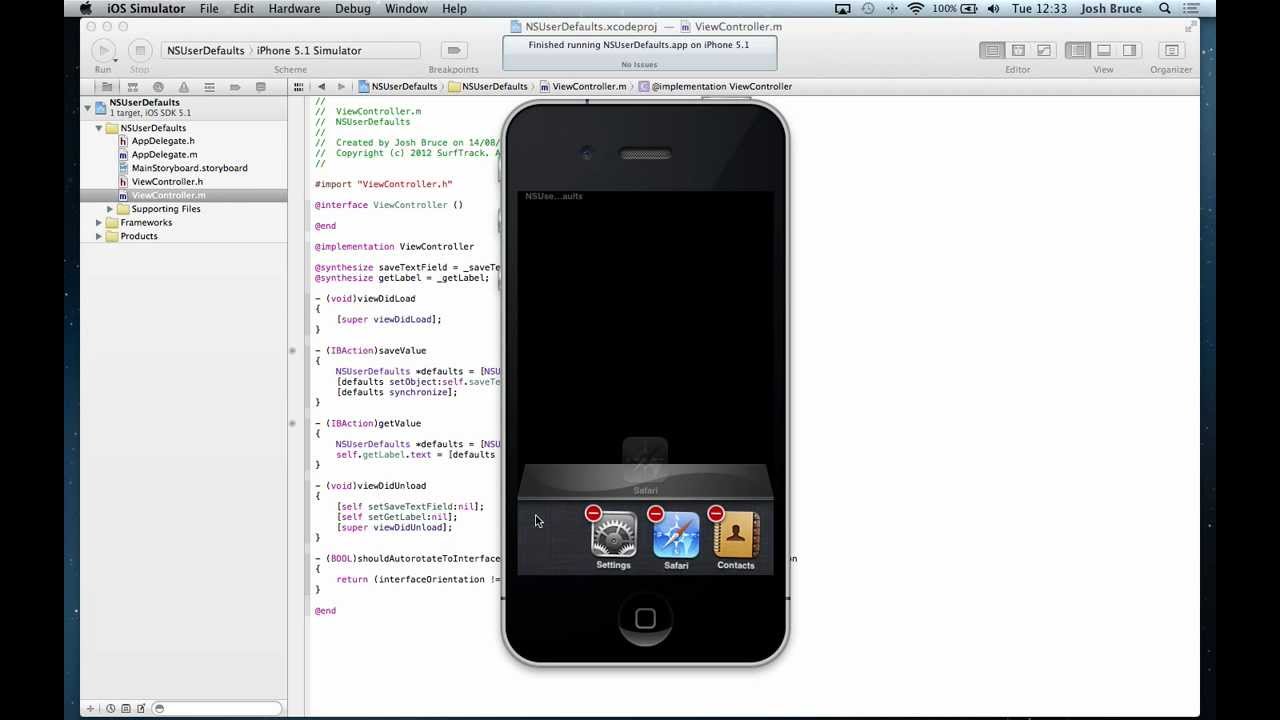1280x720 pixels.
Task: Show the Issue navigator
Action: pyautogui.click(x=183, y=87)
